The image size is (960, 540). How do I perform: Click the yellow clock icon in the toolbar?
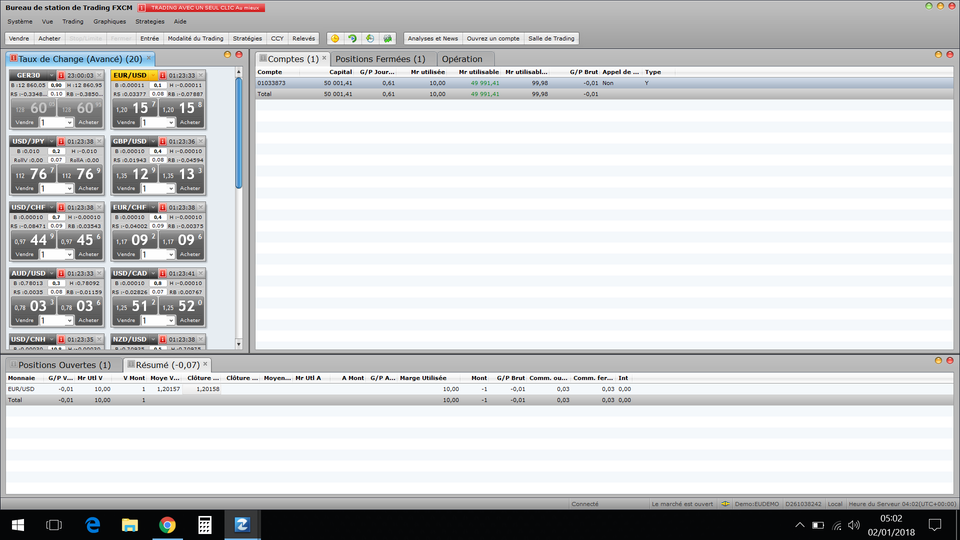[x=335, y=38]
